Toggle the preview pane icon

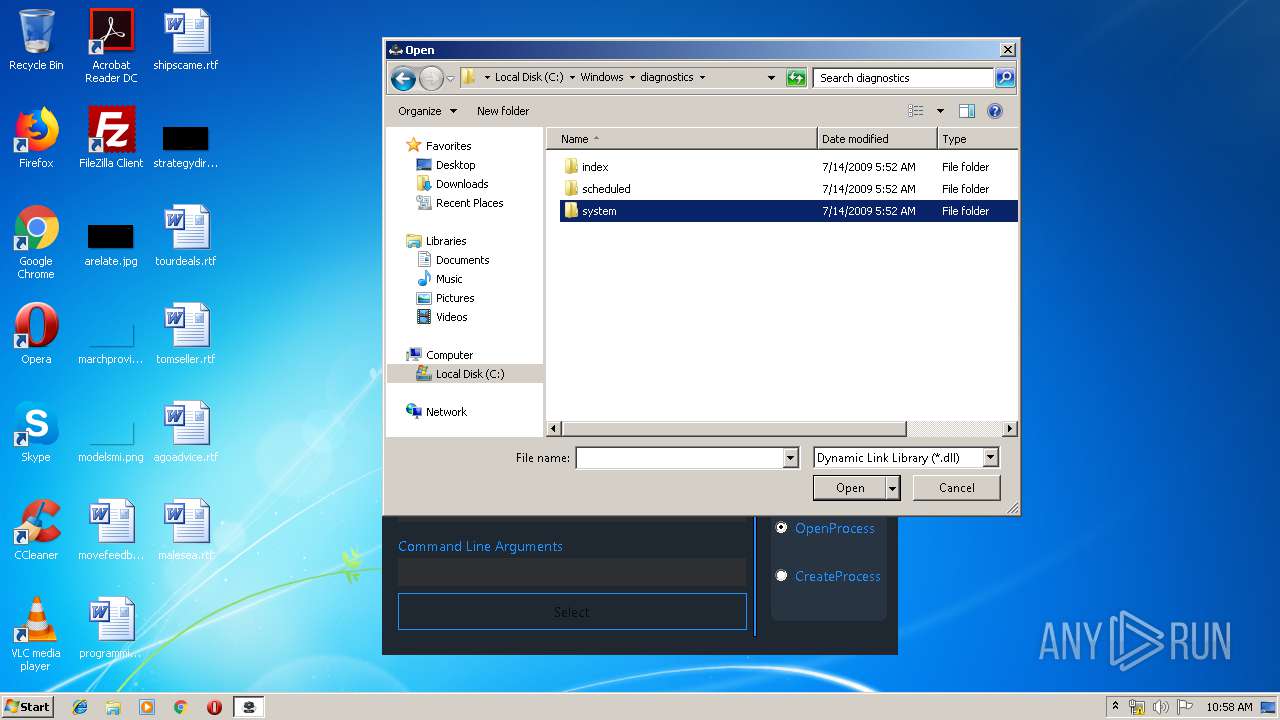point(966,111)
